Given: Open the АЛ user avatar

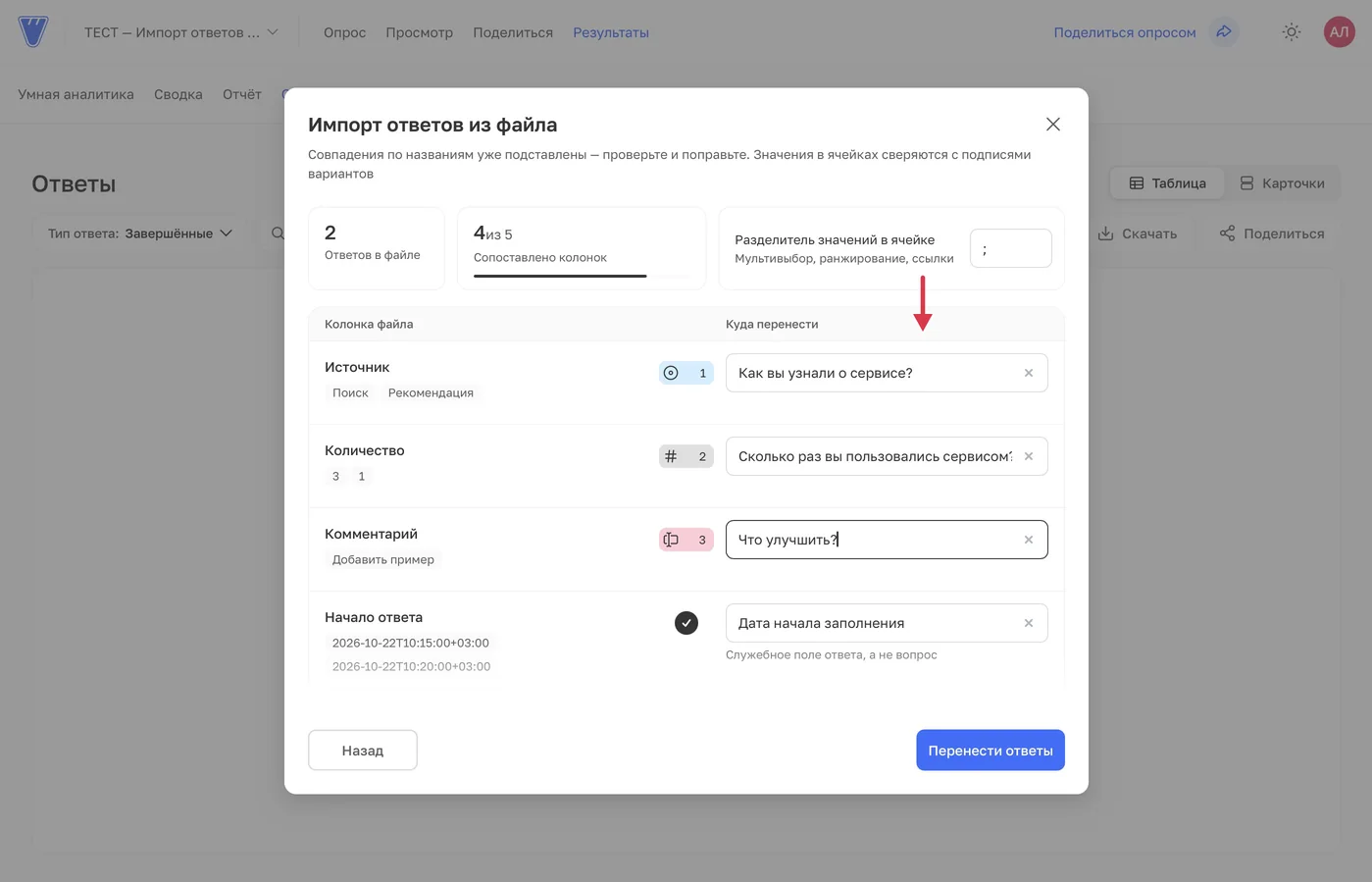Looking at the screenshot, I should 1339,31.
